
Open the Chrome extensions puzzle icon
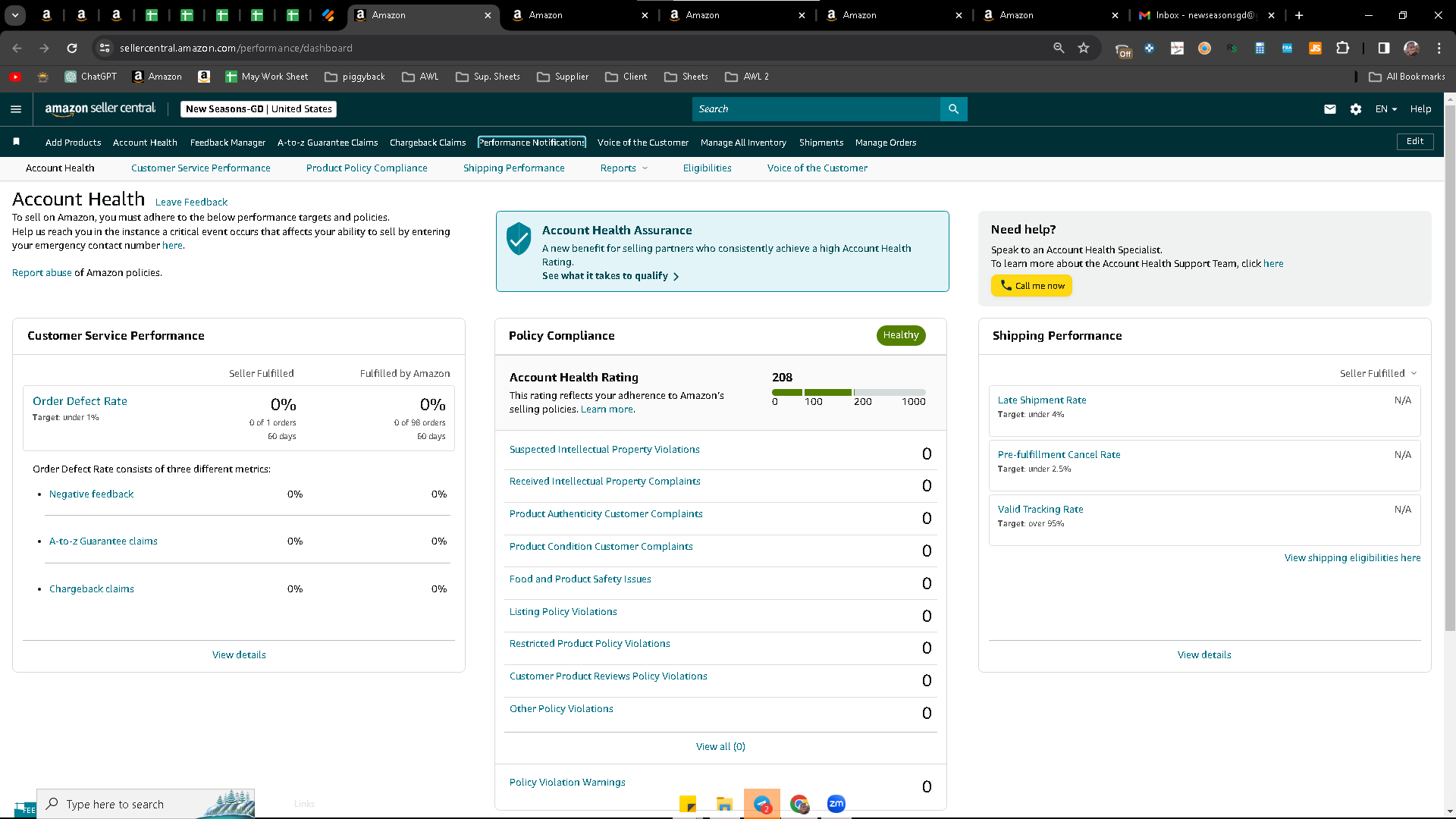click(x=1343, y=48)
